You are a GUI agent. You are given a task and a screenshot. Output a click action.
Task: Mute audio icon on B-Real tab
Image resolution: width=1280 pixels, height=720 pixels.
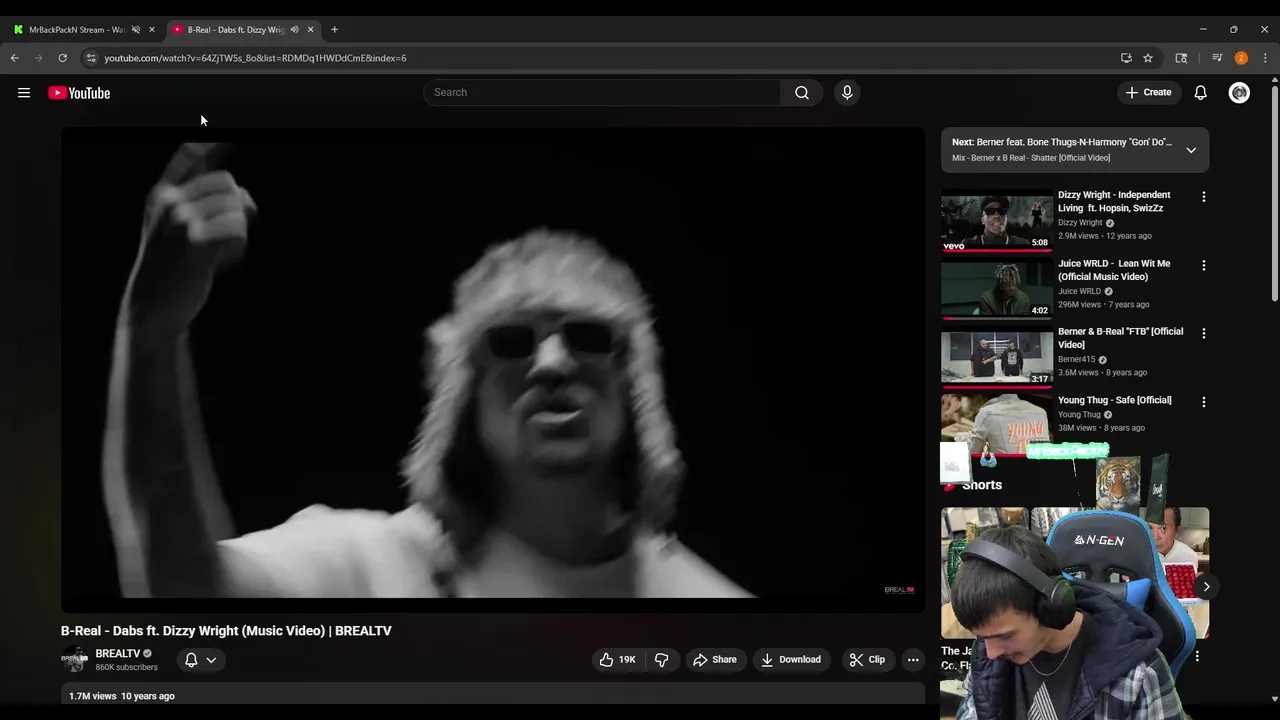(294, 30)
